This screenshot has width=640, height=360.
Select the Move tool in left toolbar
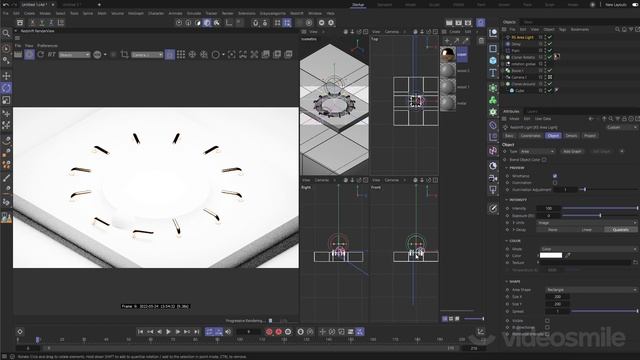[x=6, y=76]
